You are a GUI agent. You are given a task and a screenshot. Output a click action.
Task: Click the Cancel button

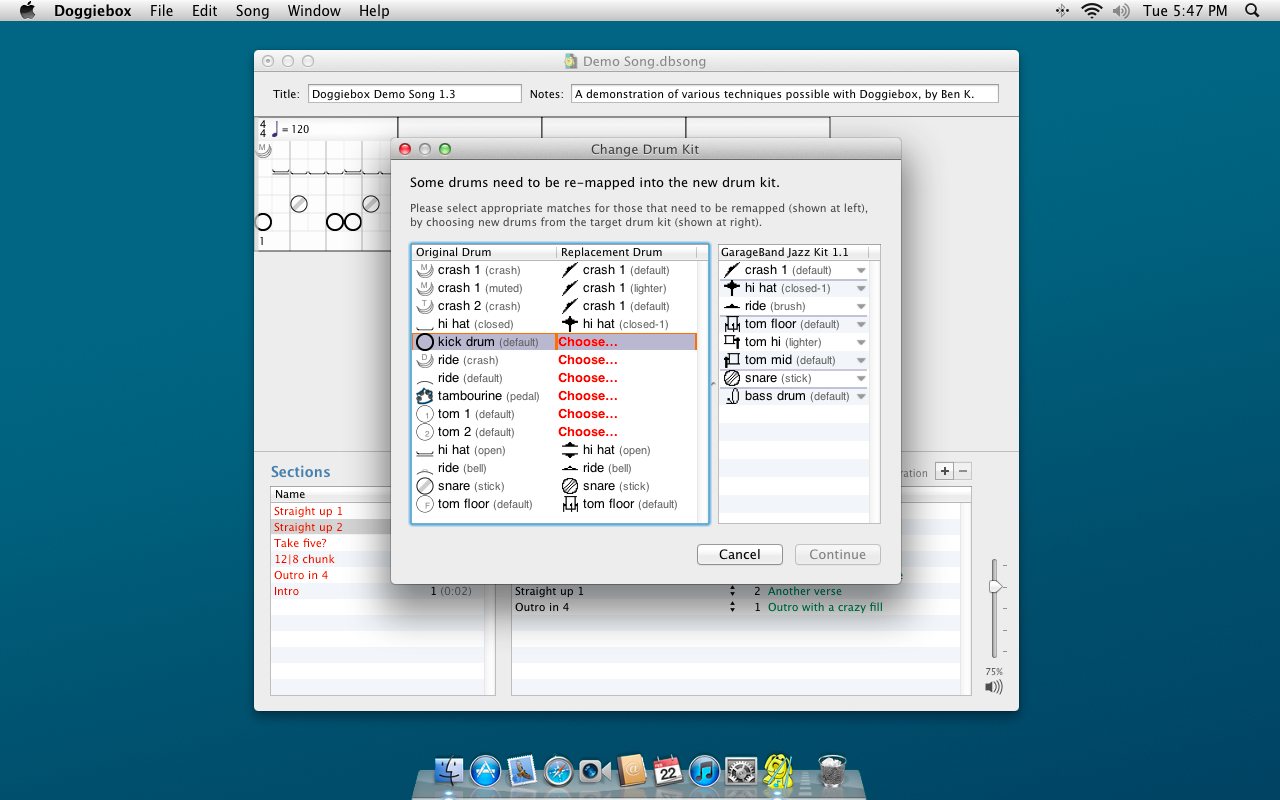(739, 554)
